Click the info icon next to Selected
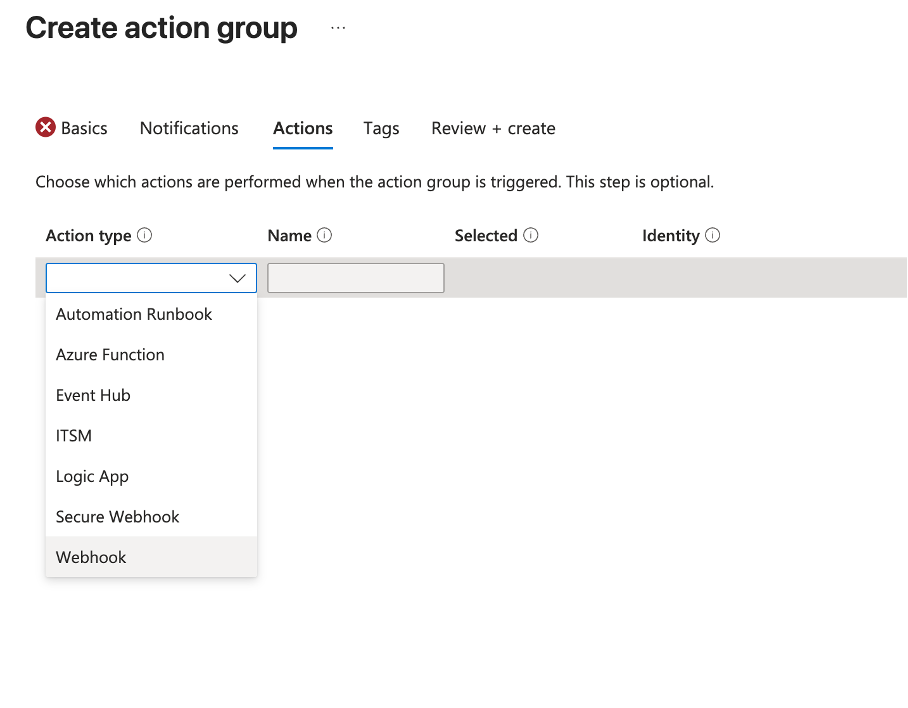The image size is (908, 708). click(x=531, y=236)
